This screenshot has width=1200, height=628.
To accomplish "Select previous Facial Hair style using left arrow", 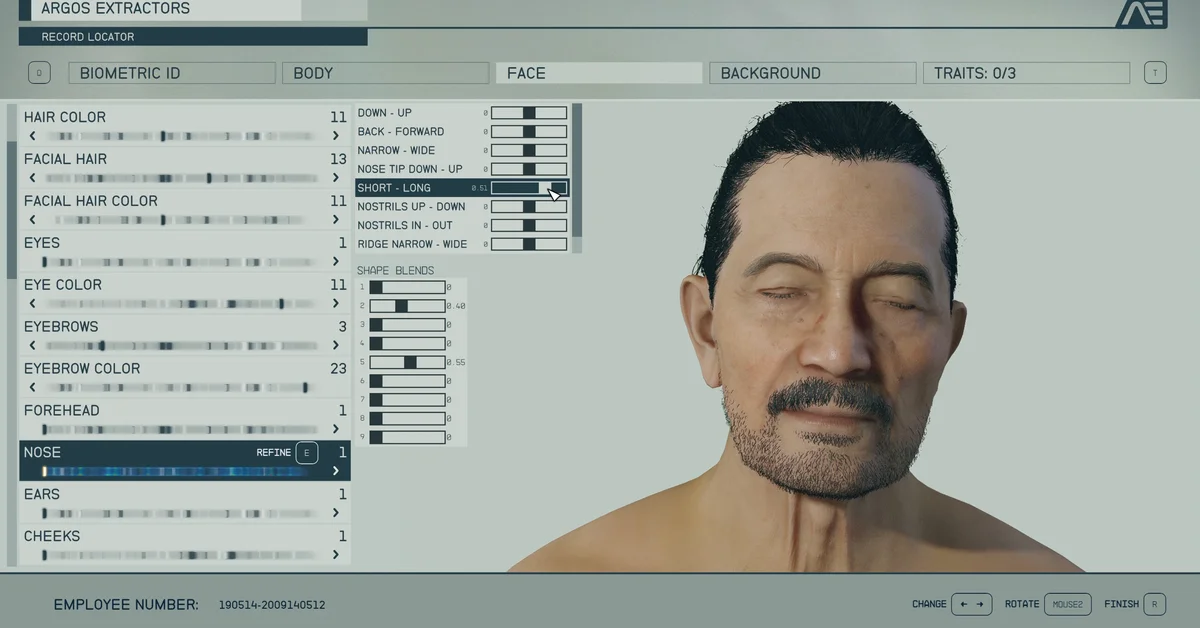I will coord(33,178).
